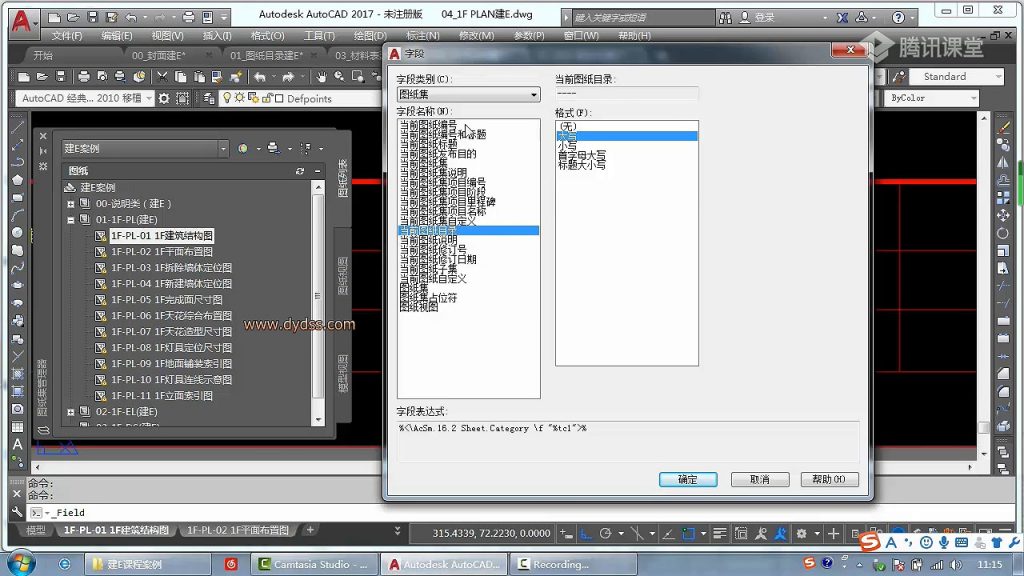Click the 取消 button in field dialog

(x=760, y=479)
